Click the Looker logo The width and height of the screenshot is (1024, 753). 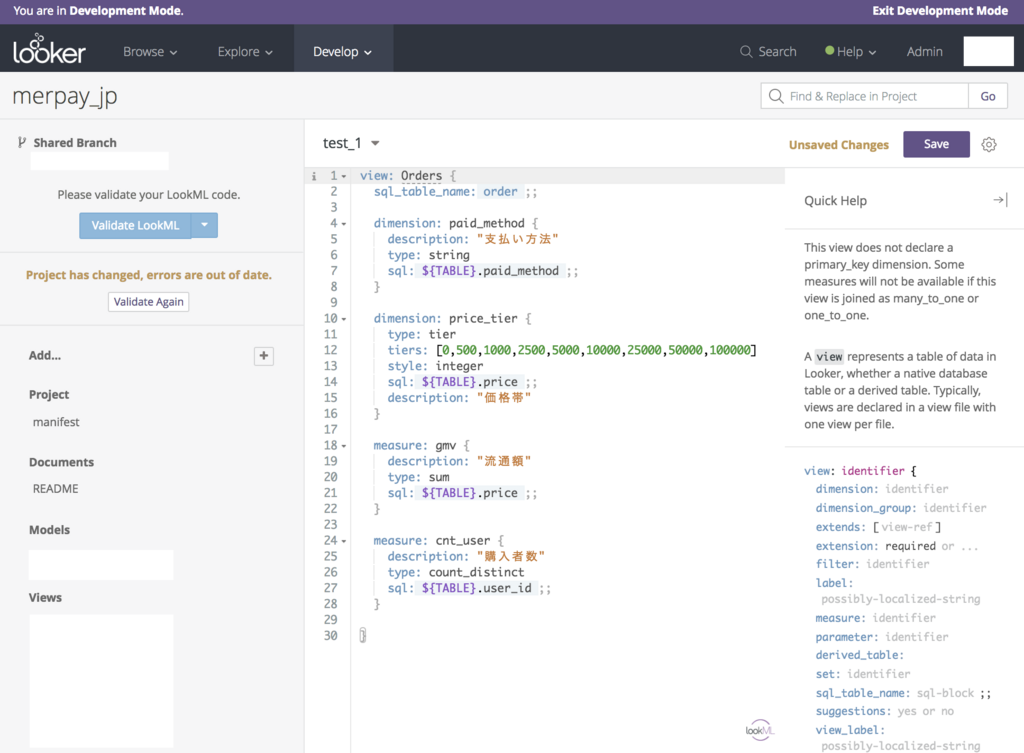pos(49,50)
